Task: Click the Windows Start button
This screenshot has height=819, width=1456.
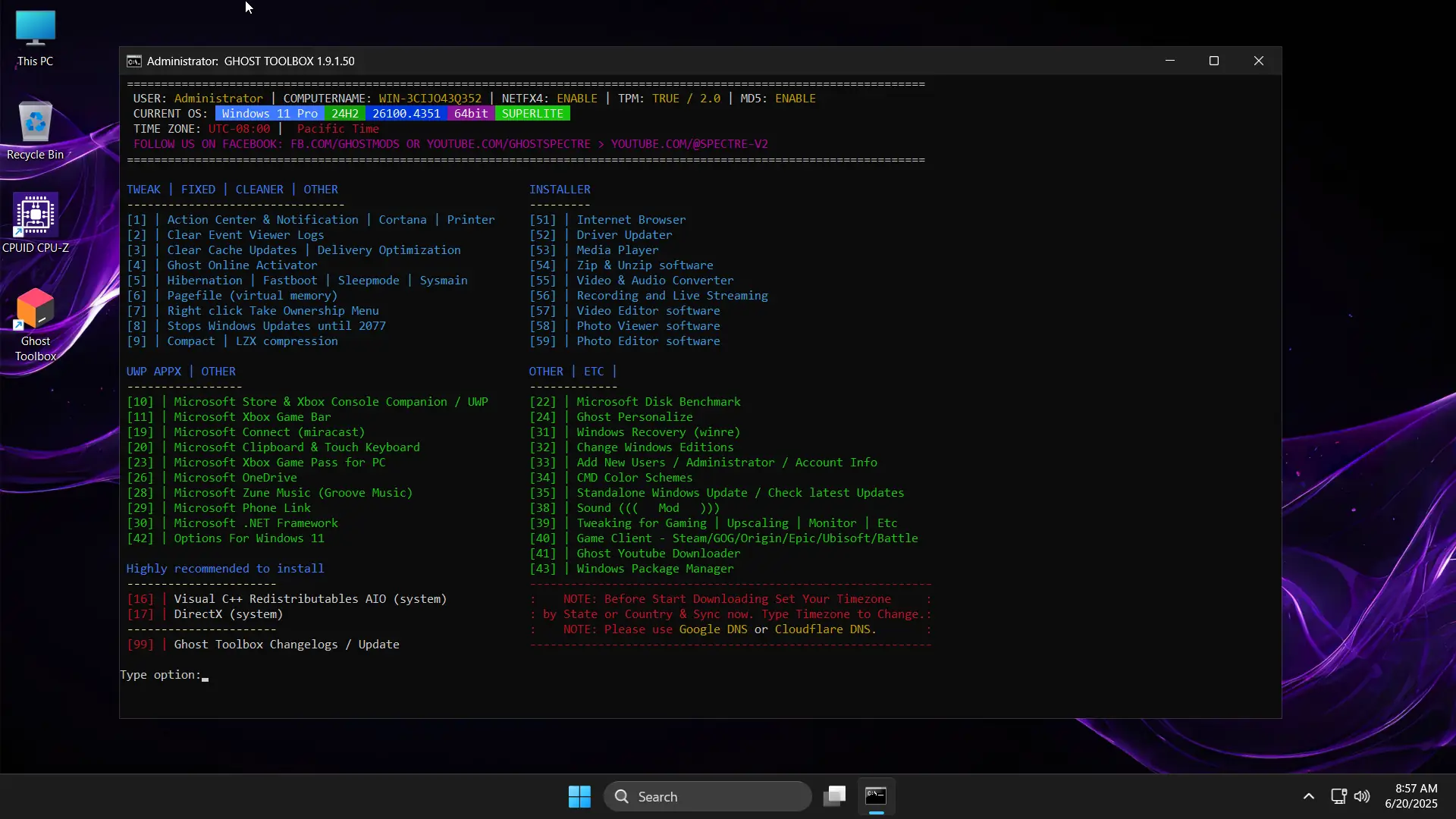Action: coord(579,796)
